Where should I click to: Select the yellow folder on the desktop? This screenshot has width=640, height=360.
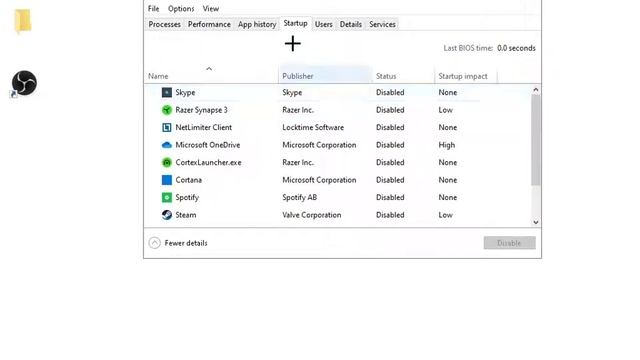coord(23,21)
